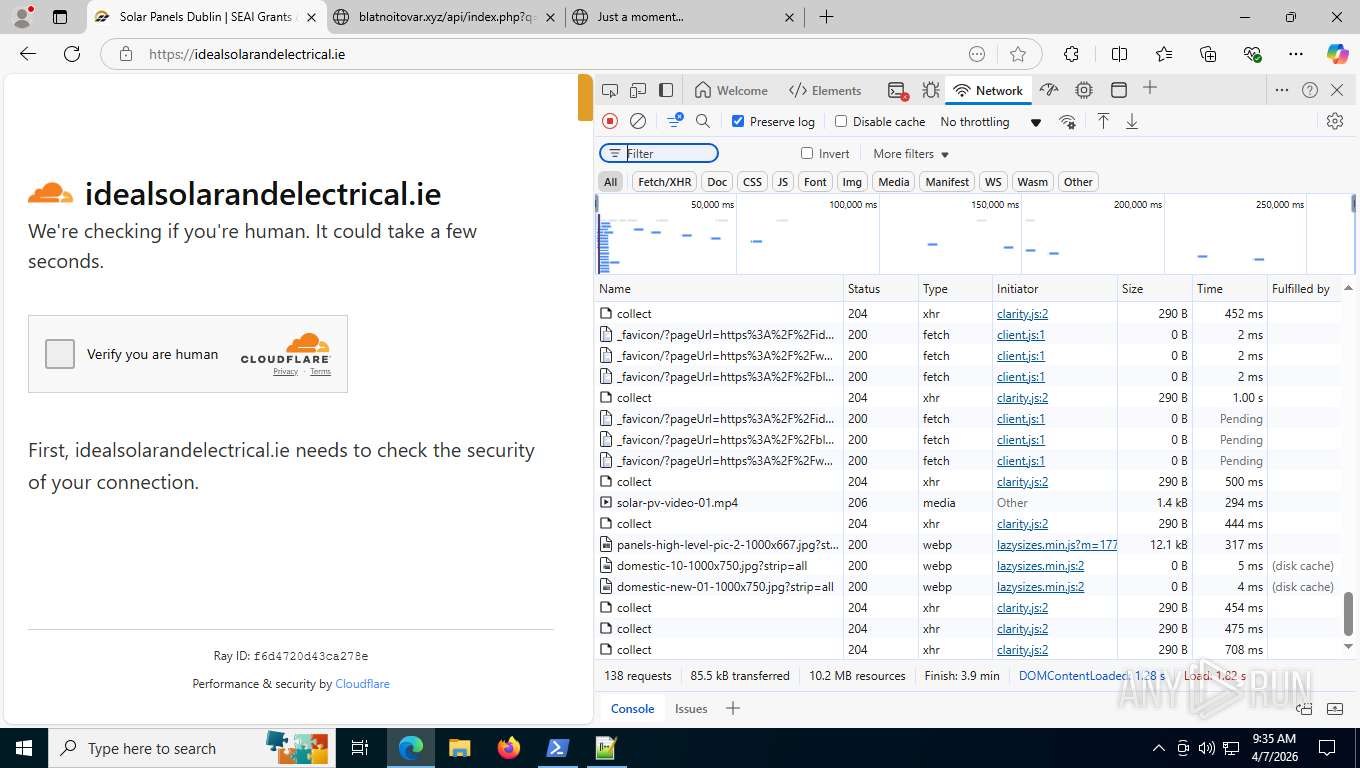1360x768 pixels.
Task: Sort requests by the Size column header
Action: [1154, 289]
